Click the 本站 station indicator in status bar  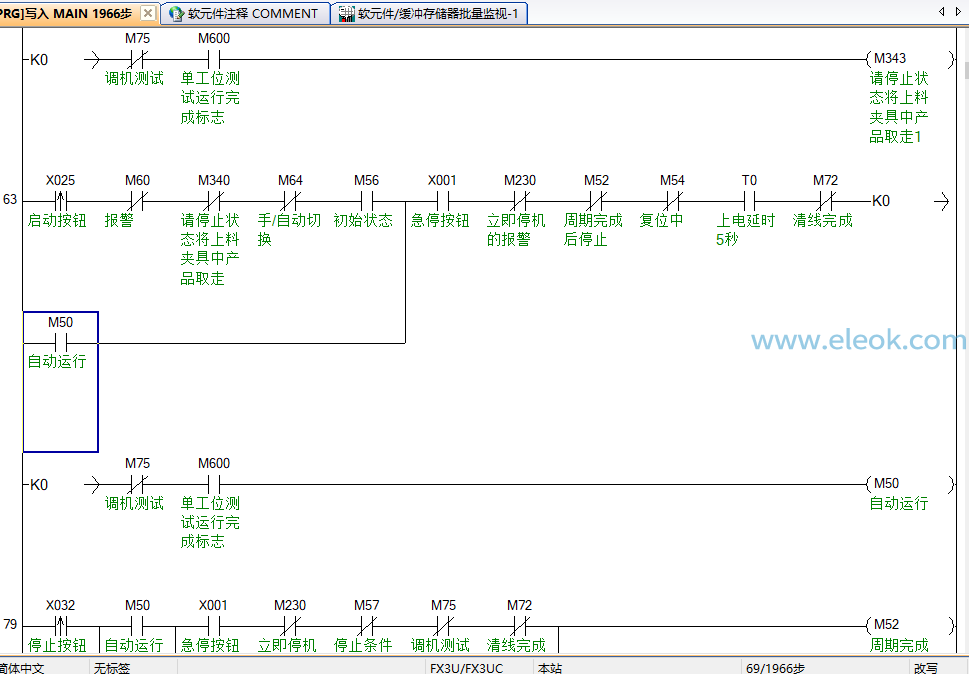click(x=550, y=668)
